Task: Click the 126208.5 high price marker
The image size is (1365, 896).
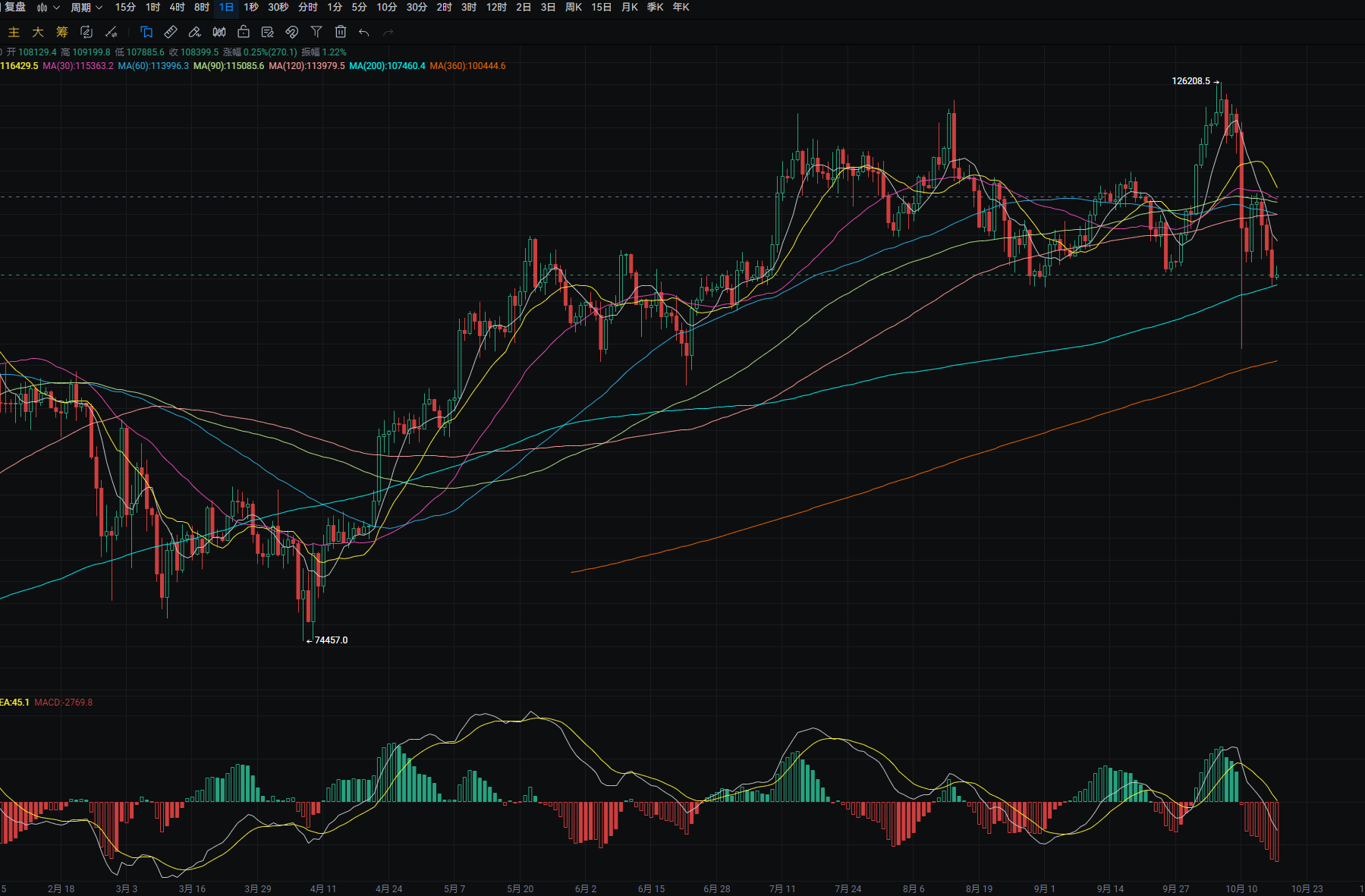Action: pyautogui.click(x=1190, y=81)
